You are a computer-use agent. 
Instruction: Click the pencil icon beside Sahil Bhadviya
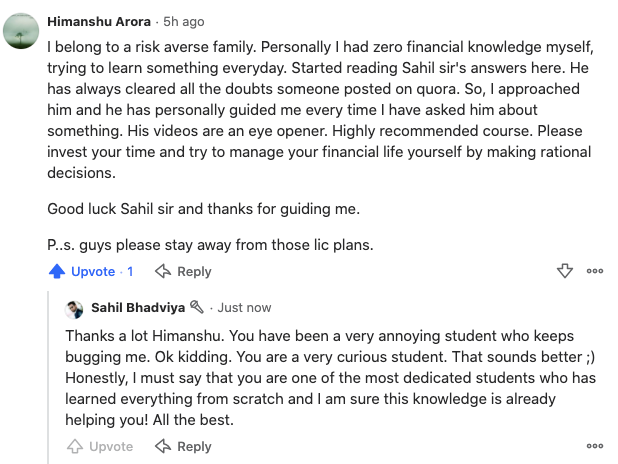pyautogui.click(x=197, y=307)
